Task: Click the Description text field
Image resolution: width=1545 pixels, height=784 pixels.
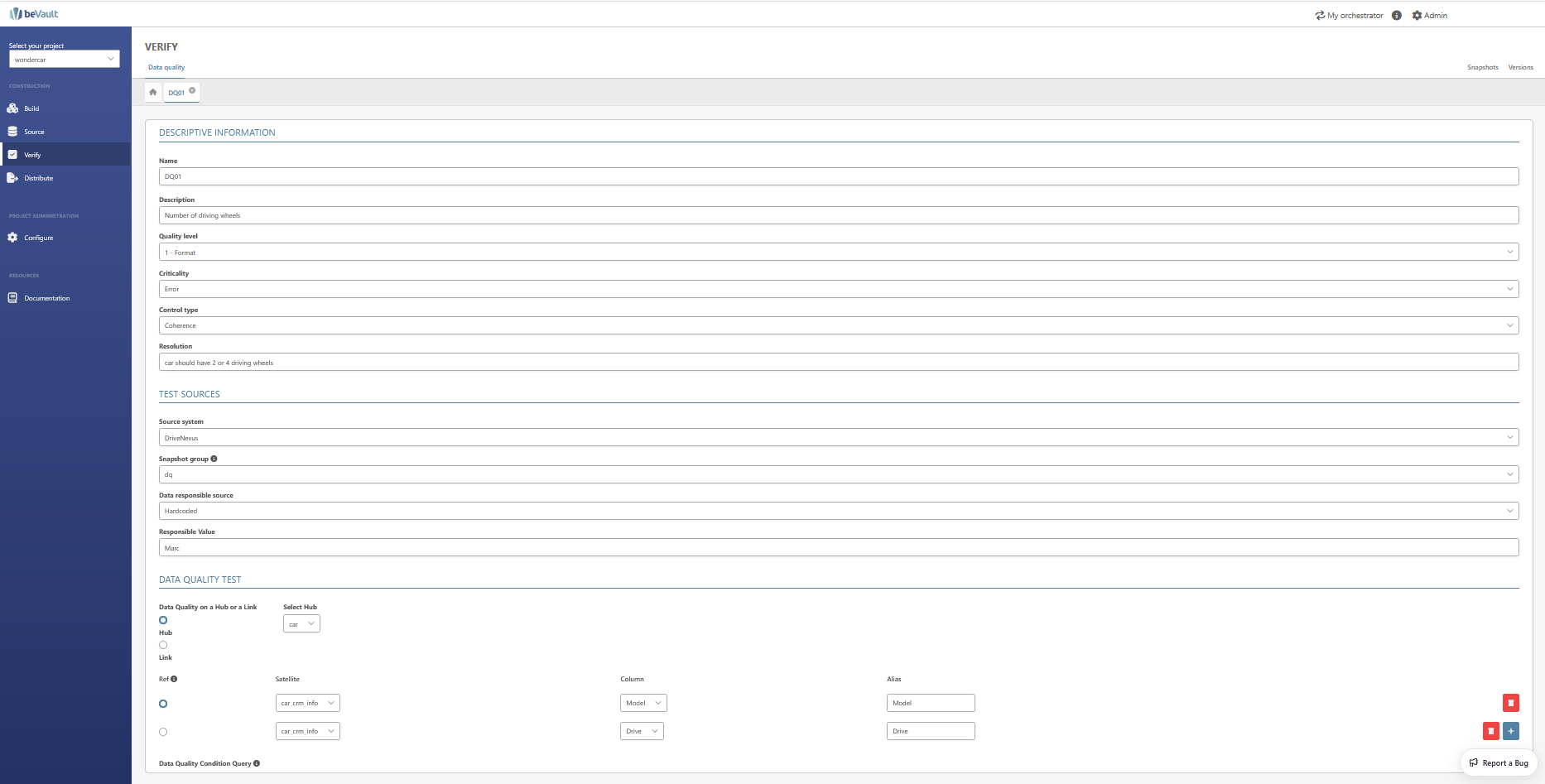Action: click(x=838, y=215)
